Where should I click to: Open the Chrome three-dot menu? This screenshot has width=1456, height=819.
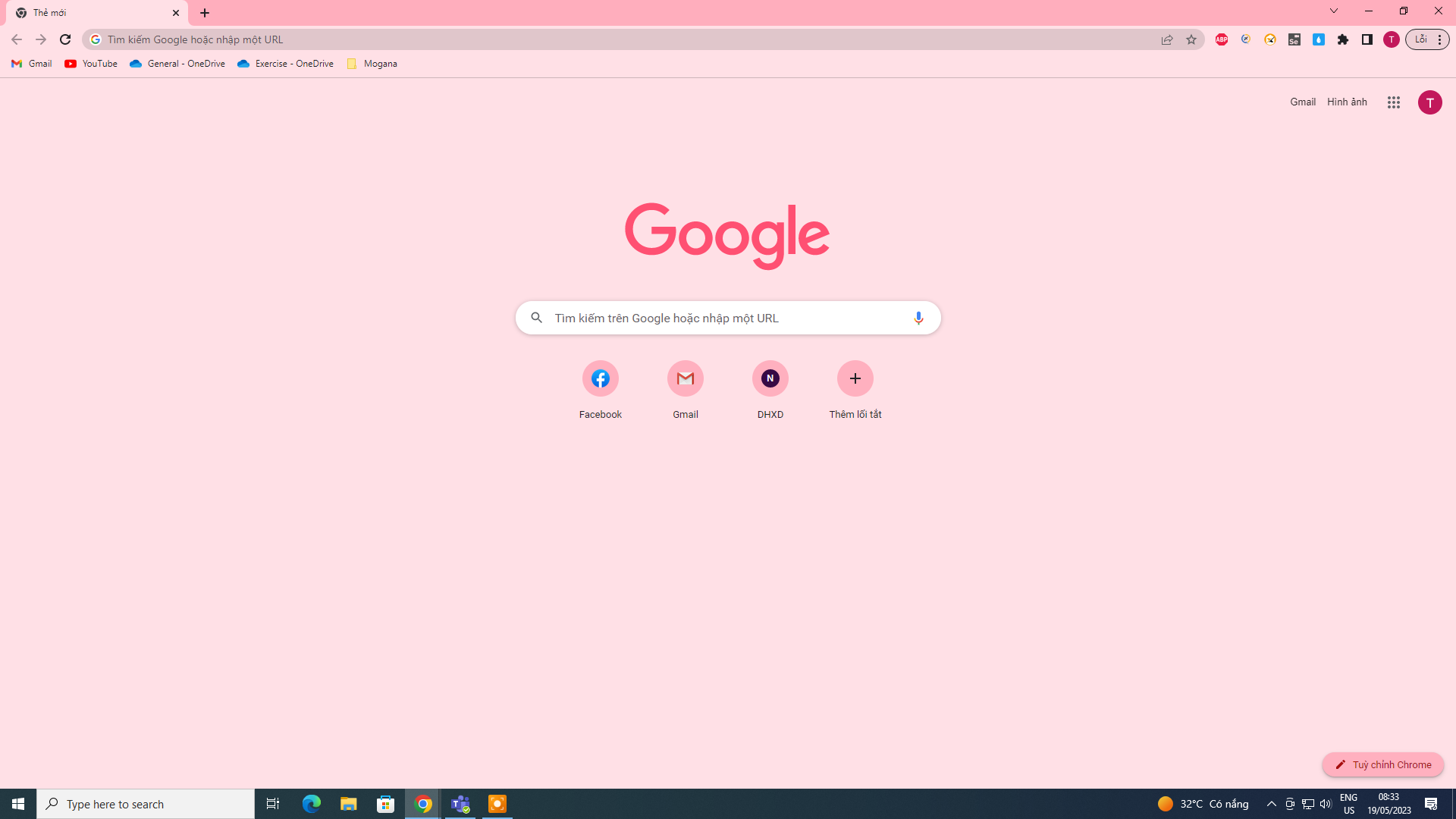[x=1439, y=39]
